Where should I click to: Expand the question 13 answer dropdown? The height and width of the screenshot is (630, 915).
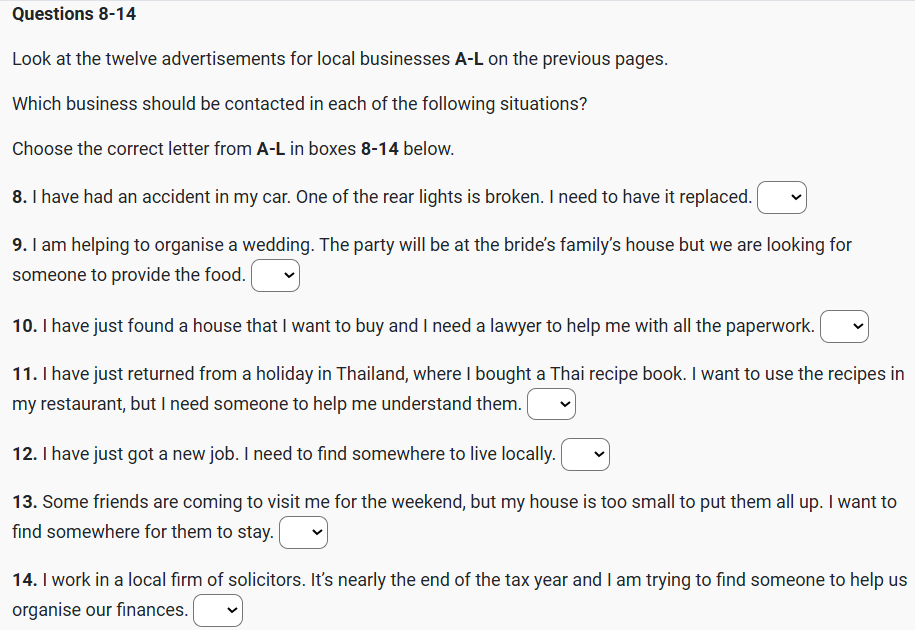pos(303,533)
